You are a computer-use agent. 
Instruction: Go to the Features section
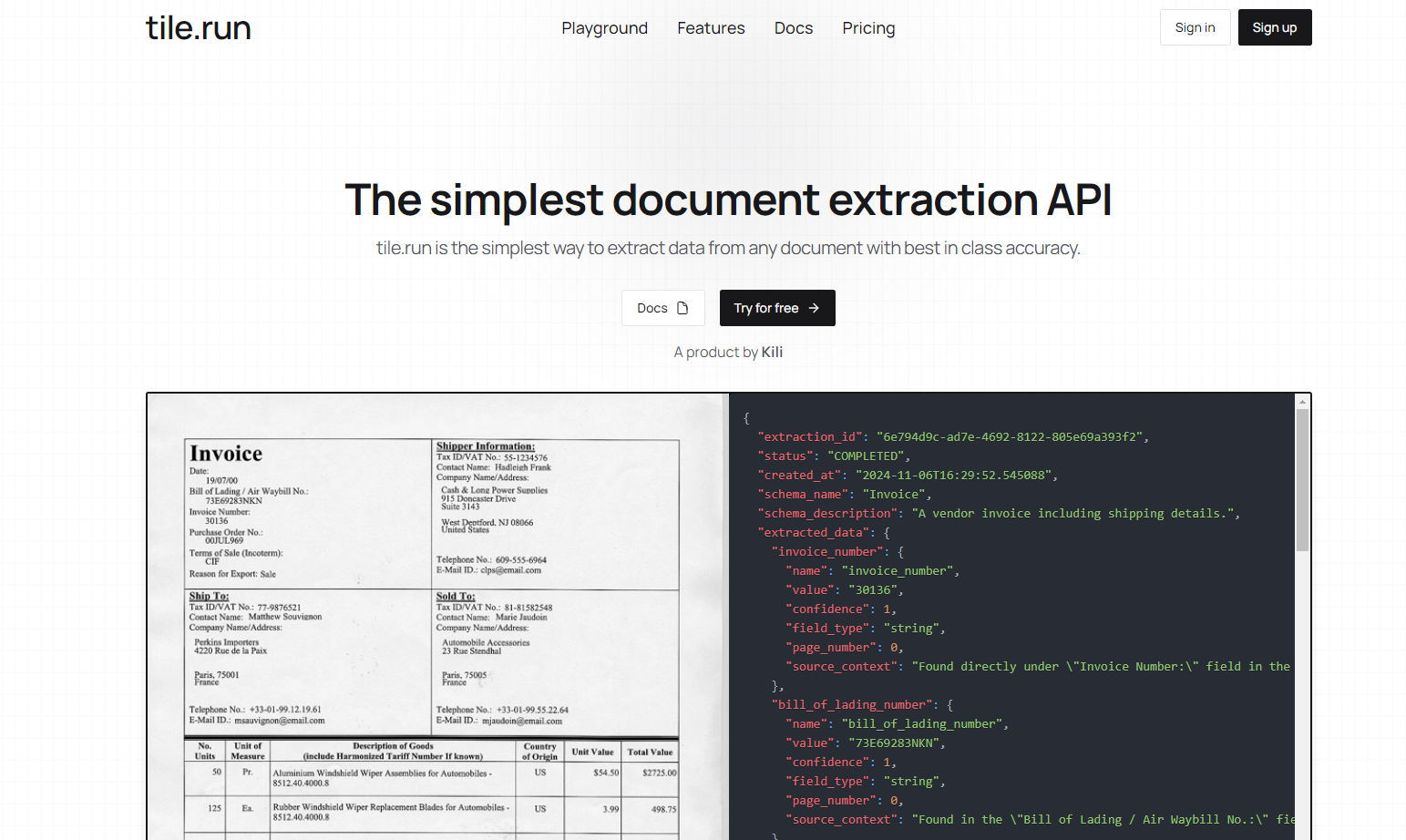click(x=711, y=28)
